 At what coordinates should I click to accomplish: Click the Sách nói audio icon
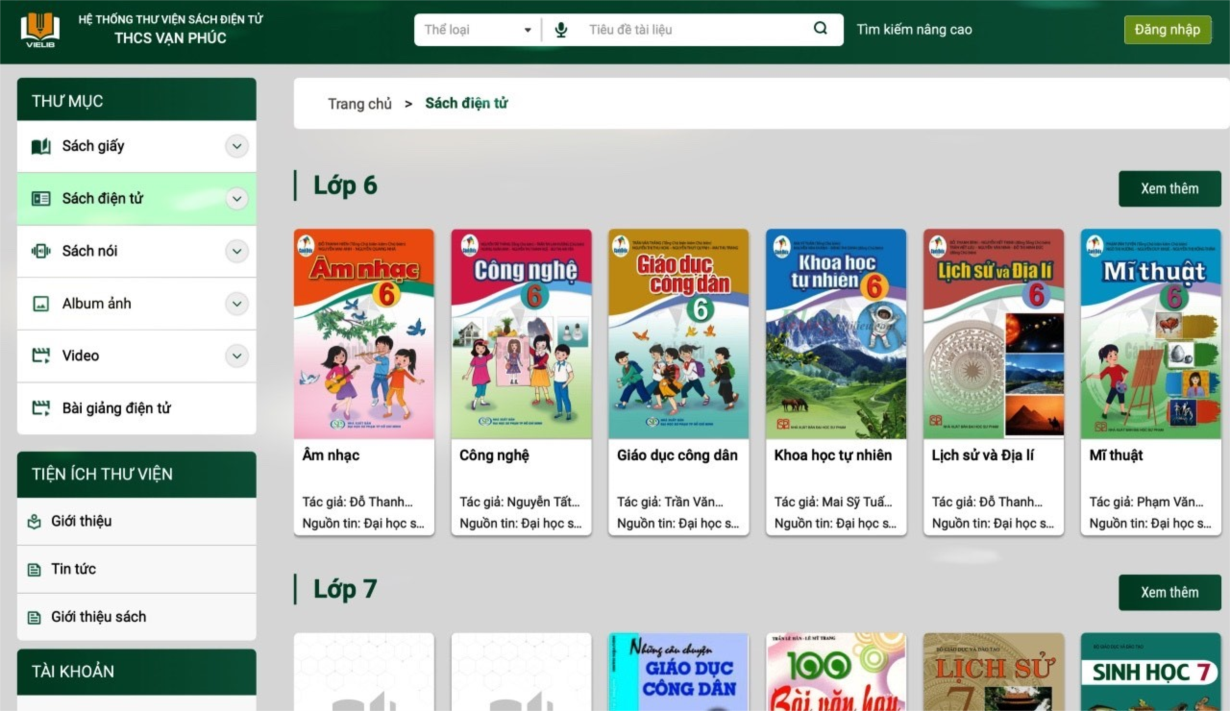[41, 251]
